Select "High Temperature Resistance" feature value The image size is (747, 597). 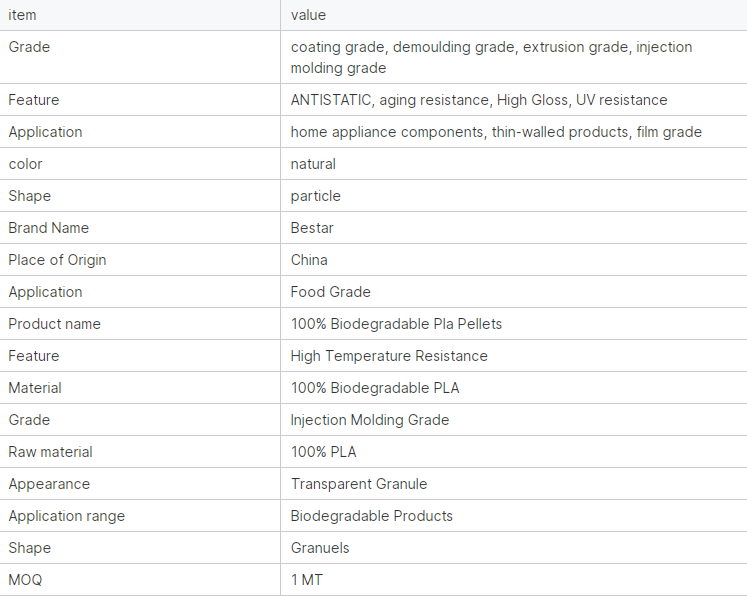(389, 356)
